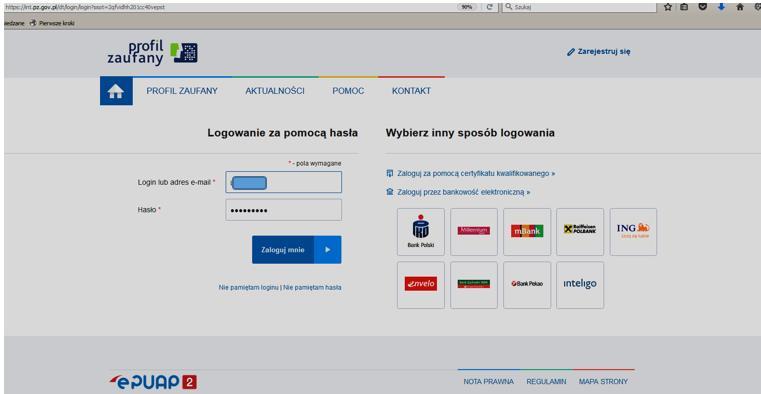Screen dimensions: 761x394
Task: Click the browser Szukaj search box
Action: [579, 7]
